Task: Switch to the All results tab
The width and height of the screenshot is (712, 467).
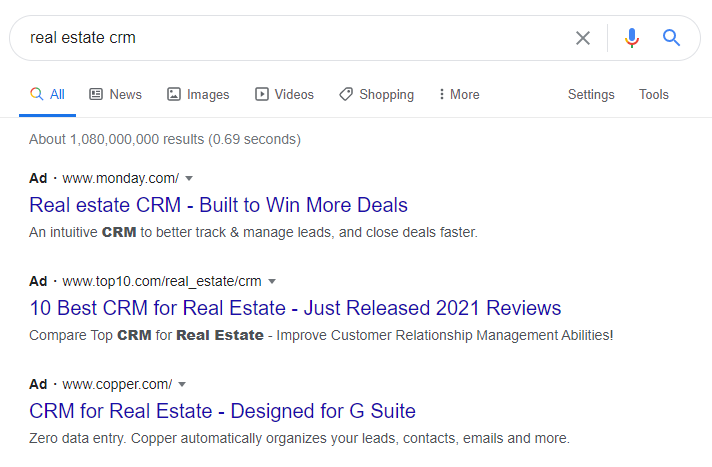Action: pos(48,94)
